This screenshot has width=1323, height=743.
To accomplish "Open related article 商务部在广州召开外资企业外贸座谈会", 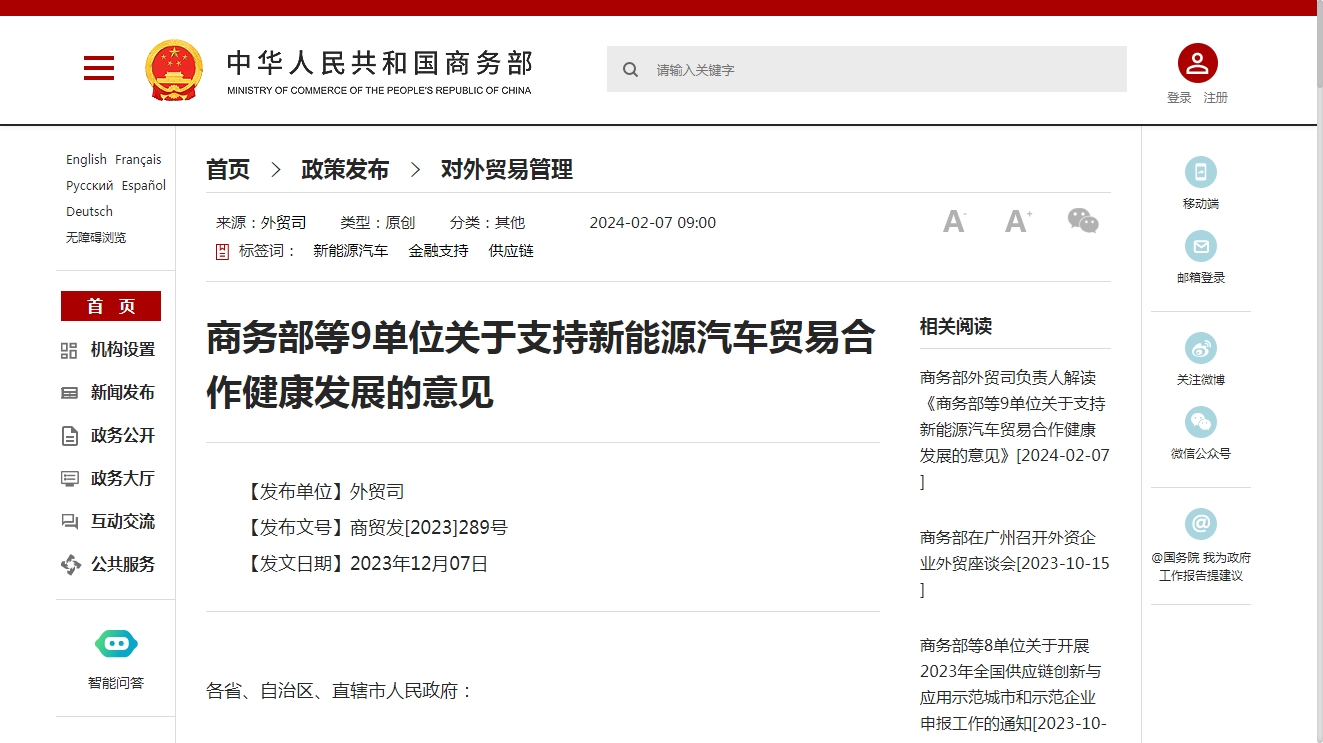I will tap(1014, 551).
